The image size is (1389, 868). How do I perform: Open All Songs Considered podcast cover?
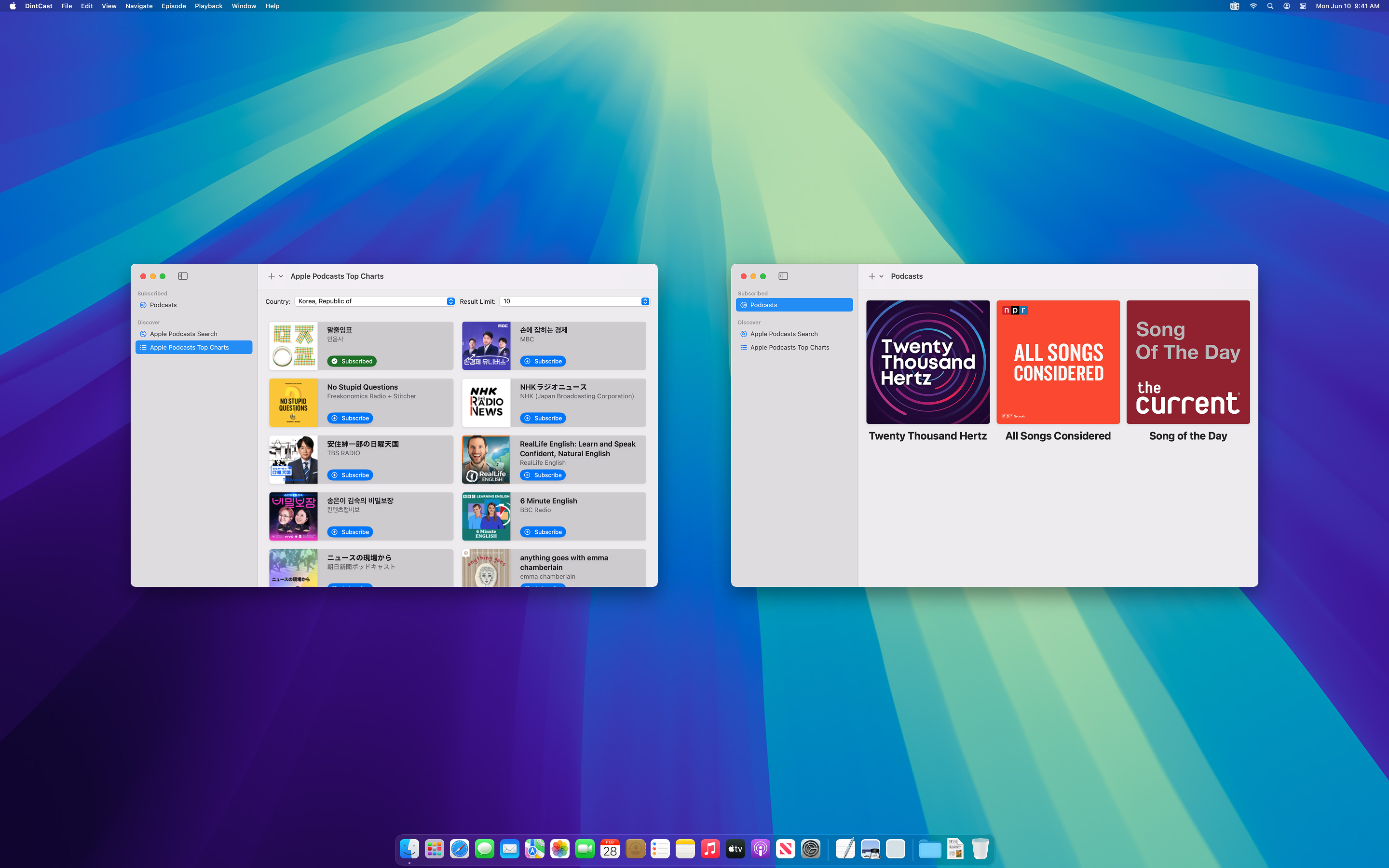[x=1058, y=362]
